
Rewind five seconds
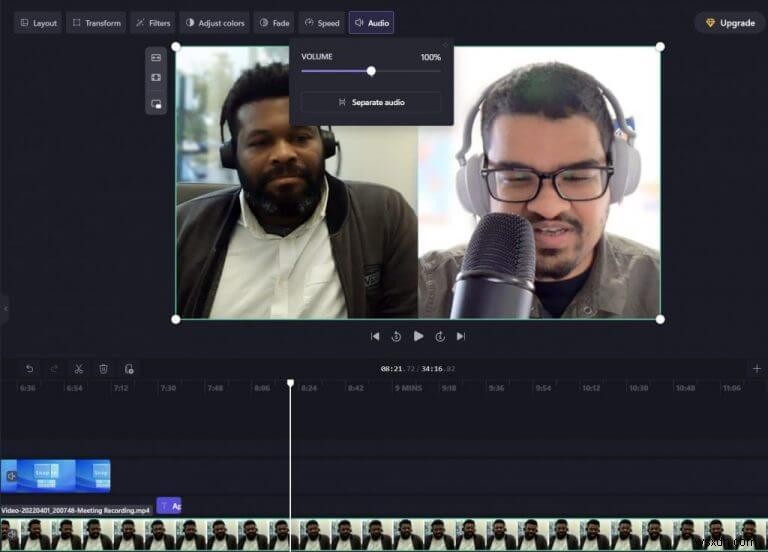coord(396,336)
